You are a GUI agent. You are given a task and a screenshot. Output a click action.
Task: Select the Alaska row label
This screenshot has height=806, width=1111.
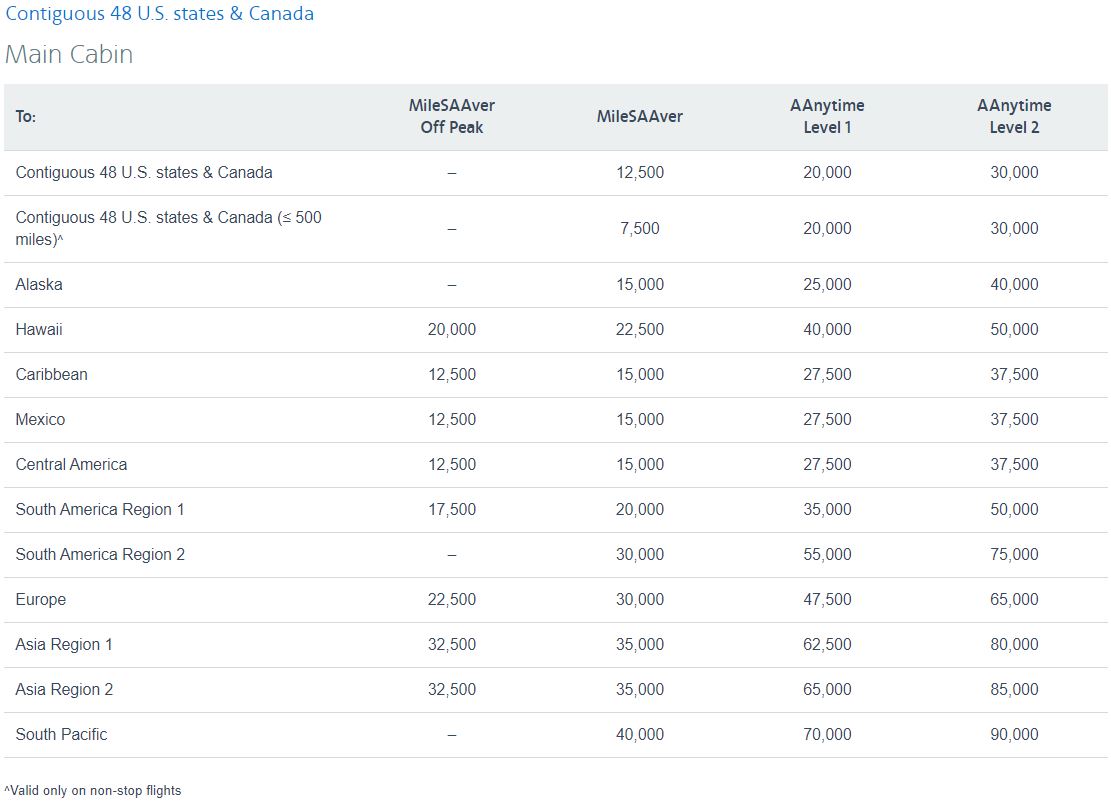(x=39, y=284)
